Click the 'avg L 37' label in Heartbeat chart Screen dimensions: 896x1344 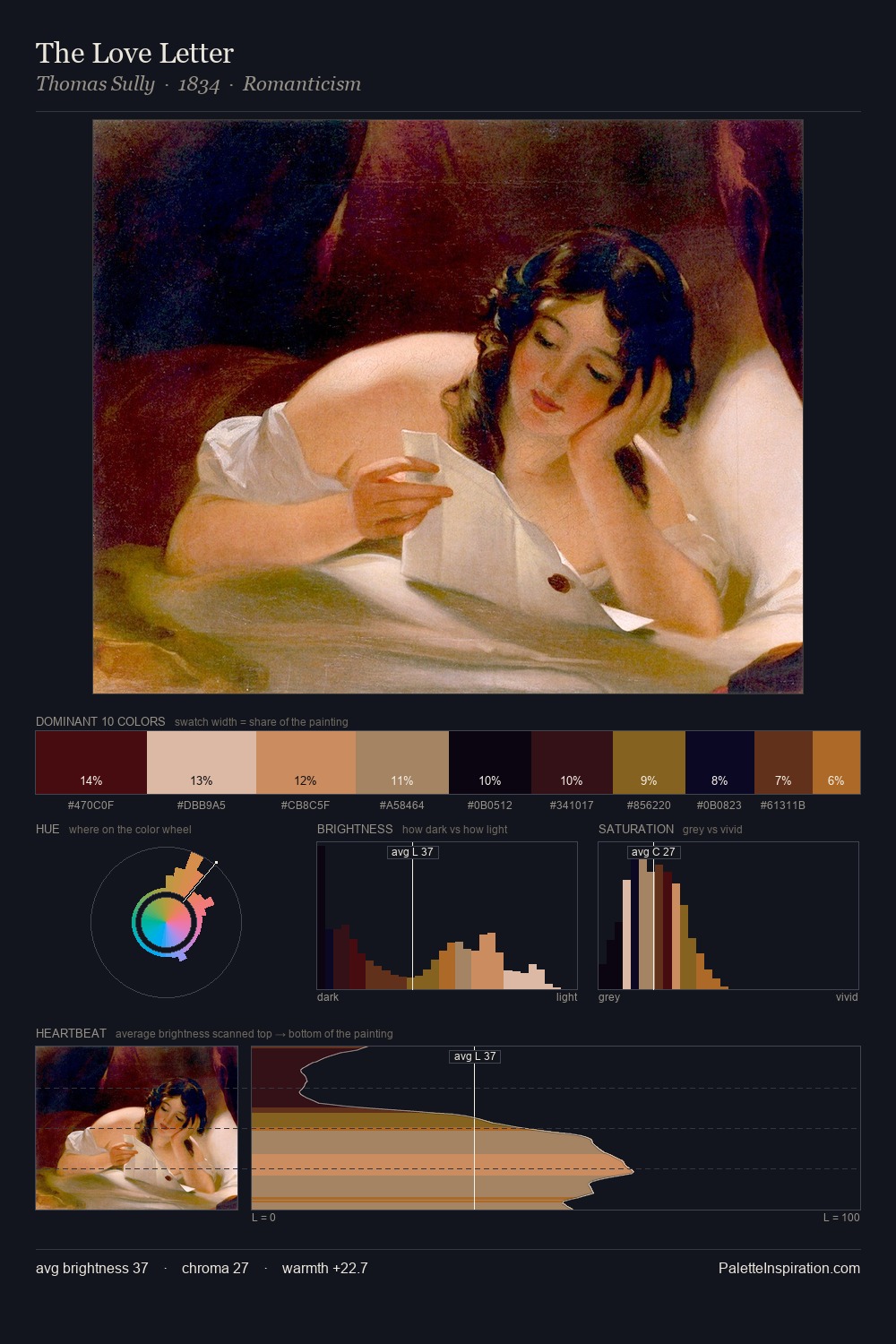[474, 1056]
